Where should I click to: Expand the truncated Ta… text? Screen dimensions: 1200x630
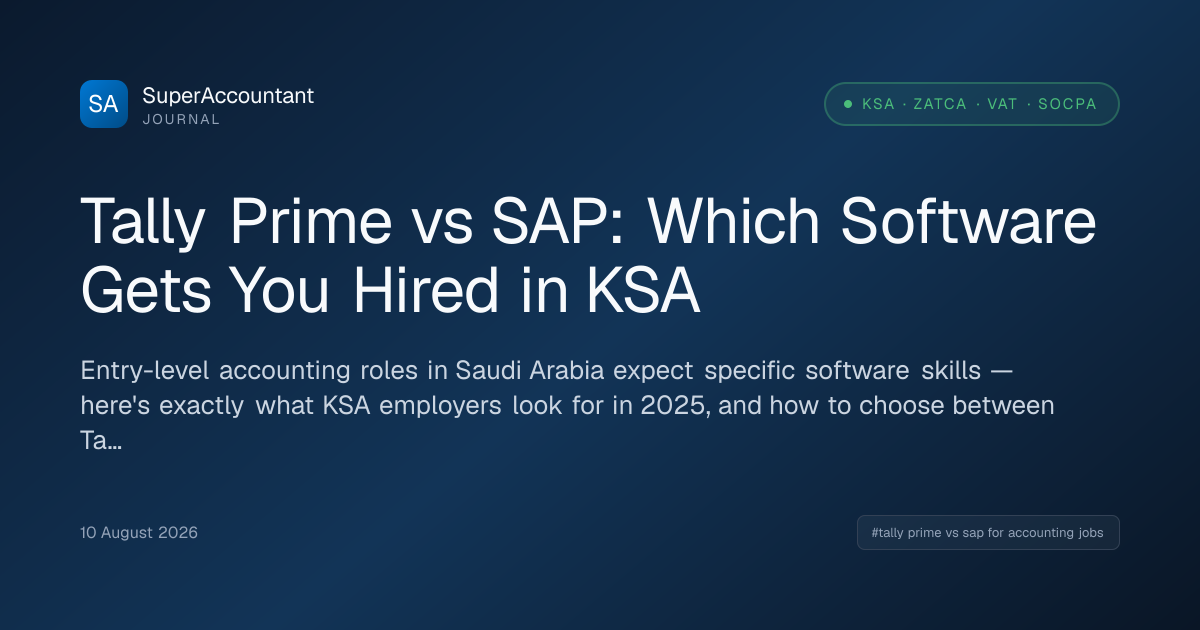tap(101, 442)
